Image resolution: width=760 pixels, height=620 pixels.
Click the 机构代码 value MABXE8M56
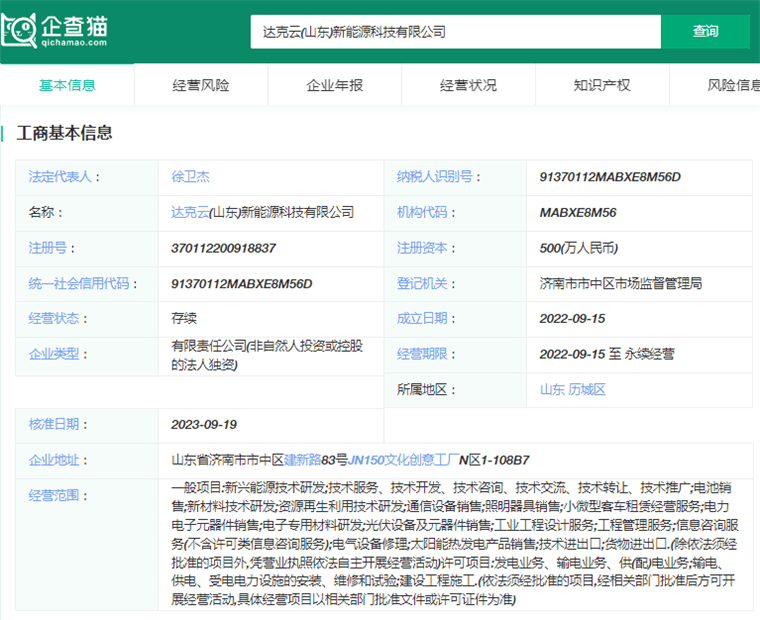pos(578,212)
